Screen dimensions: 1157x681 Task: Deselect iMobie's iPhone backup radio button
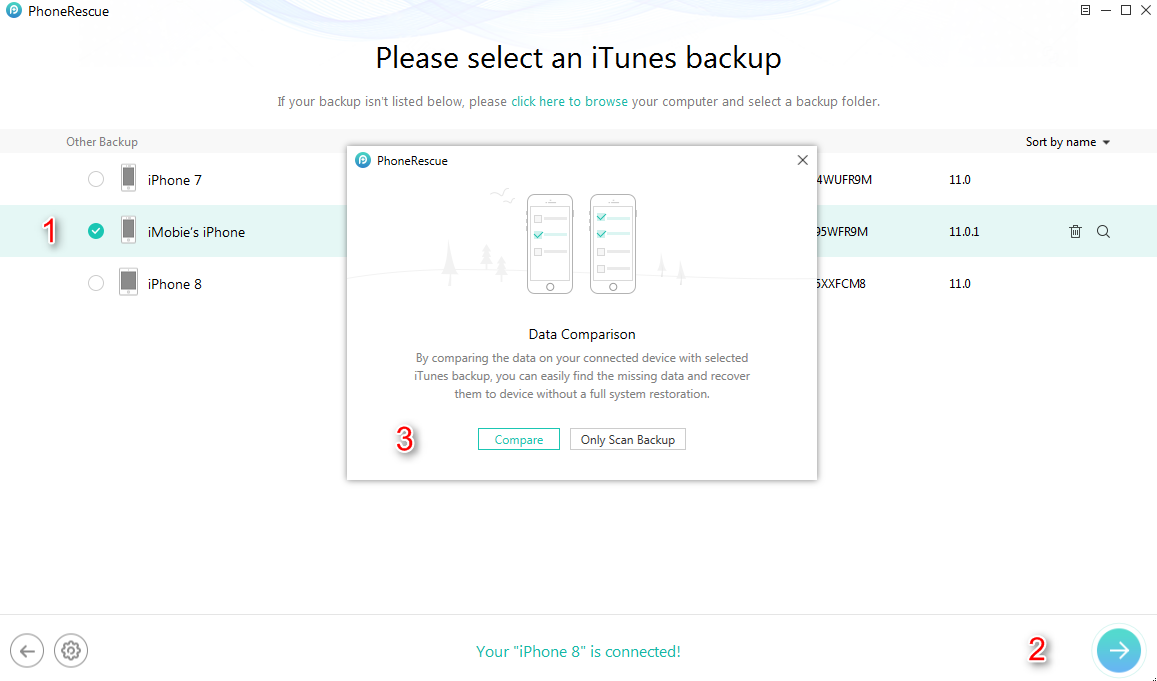click(x=96, y=231)
